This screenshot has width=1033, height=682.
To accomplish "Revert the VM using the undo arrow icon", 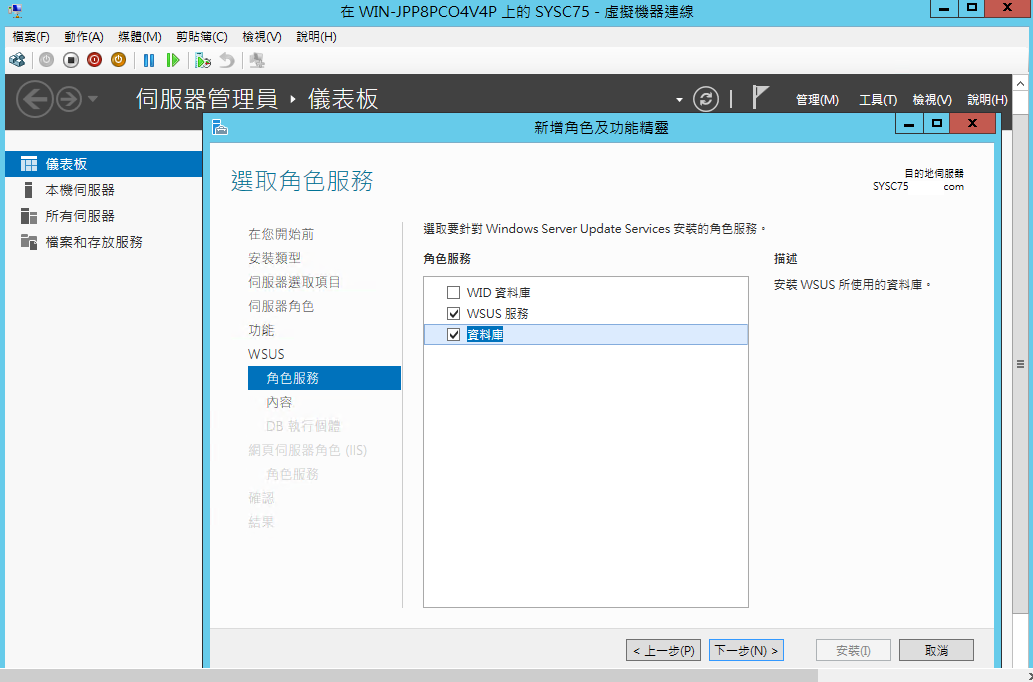I will [x=227, y=61].
